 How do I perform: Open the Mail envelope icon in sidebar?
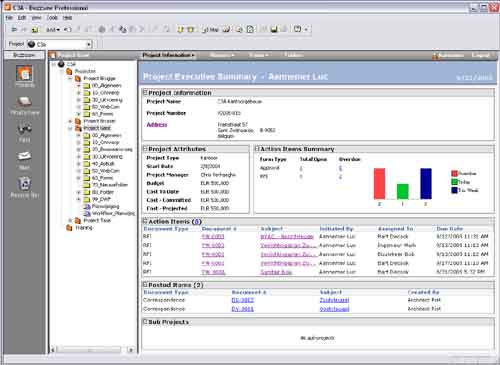(x=24, y=156)
